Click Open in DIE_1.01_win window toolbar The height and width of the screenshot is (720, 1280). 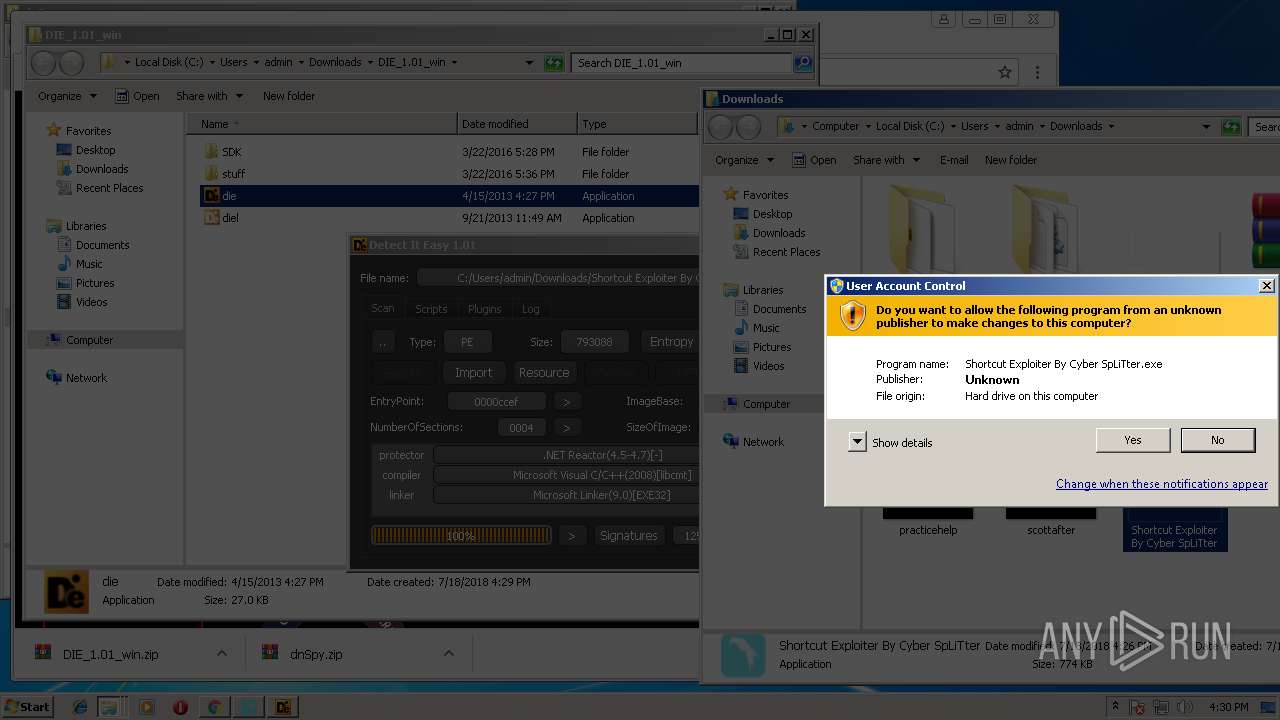(x=138, y=96)
